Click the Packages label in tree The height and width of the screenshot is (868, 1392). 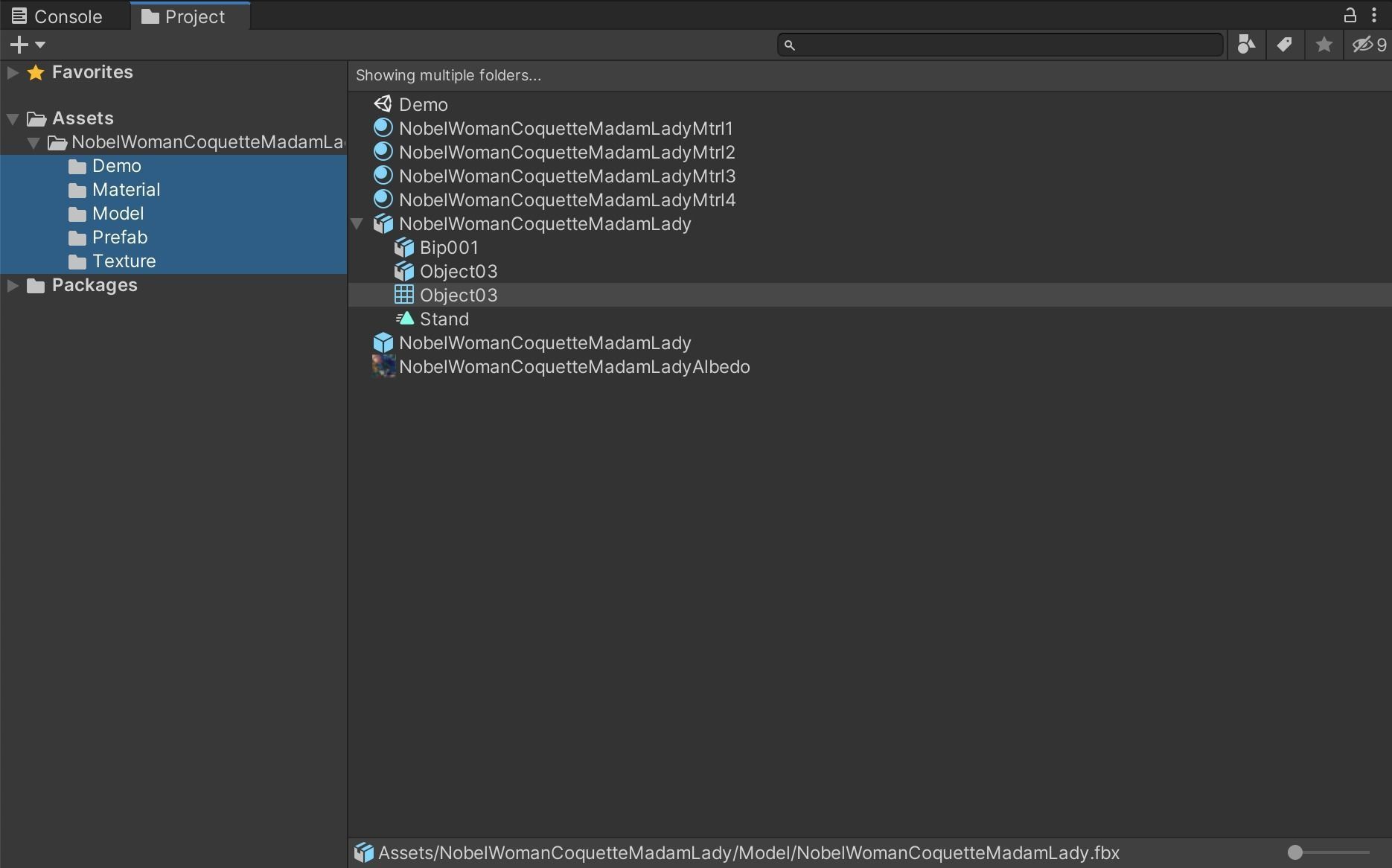click(x=95, y=285)
